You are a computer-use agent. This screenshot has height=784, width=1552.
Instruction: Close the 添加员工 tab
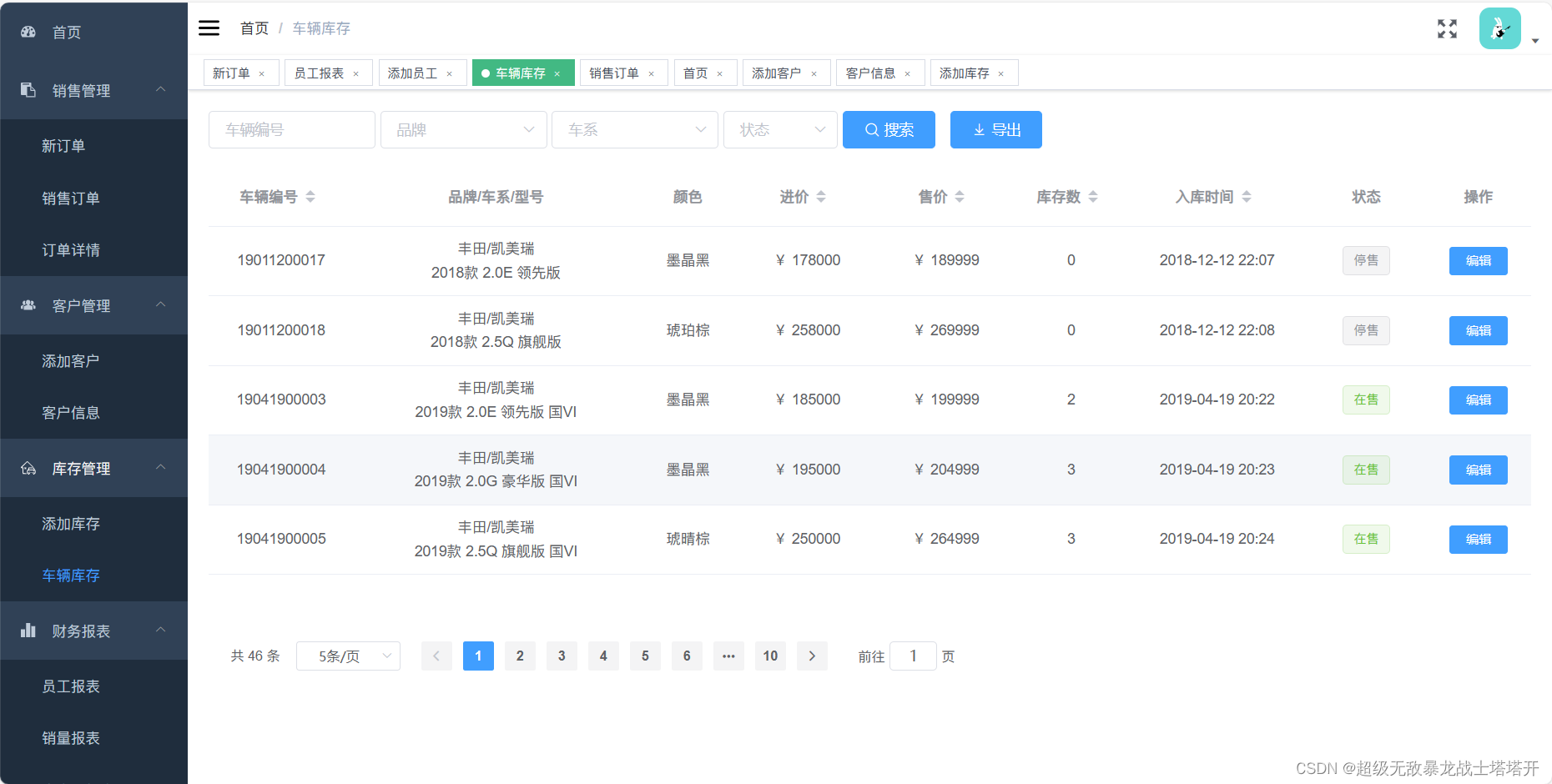tap(449, 73)
